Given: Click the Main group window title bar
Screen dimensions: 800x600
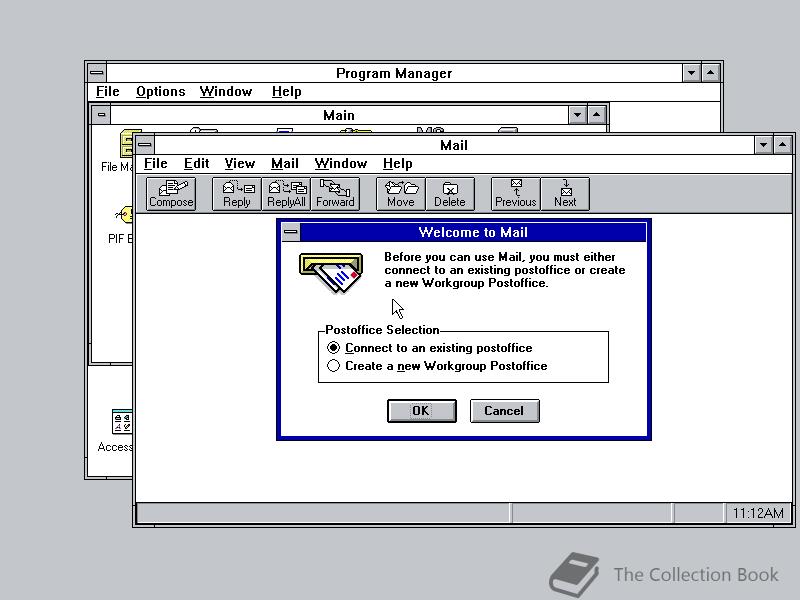Looking at the screenshot, I should coord(339,115).
